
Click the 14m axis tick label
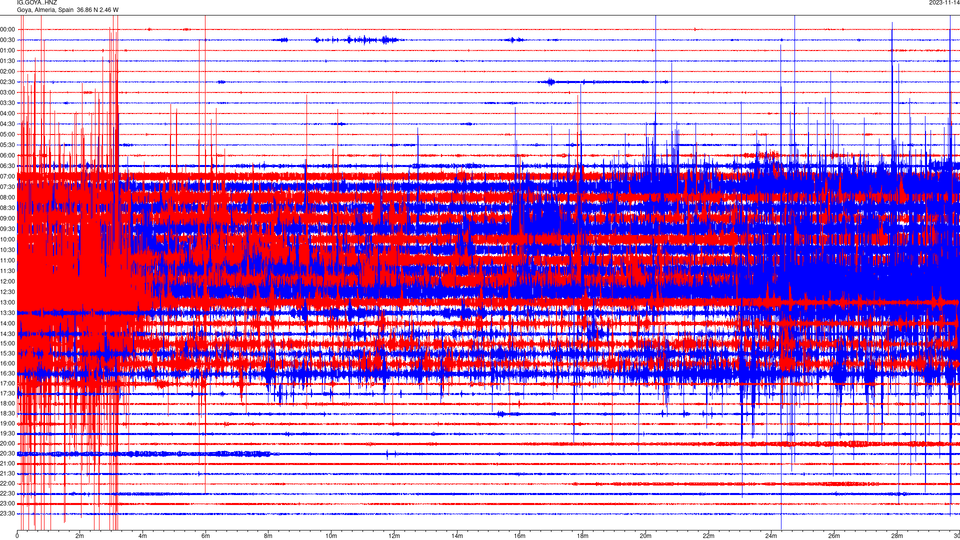[457, 536]
